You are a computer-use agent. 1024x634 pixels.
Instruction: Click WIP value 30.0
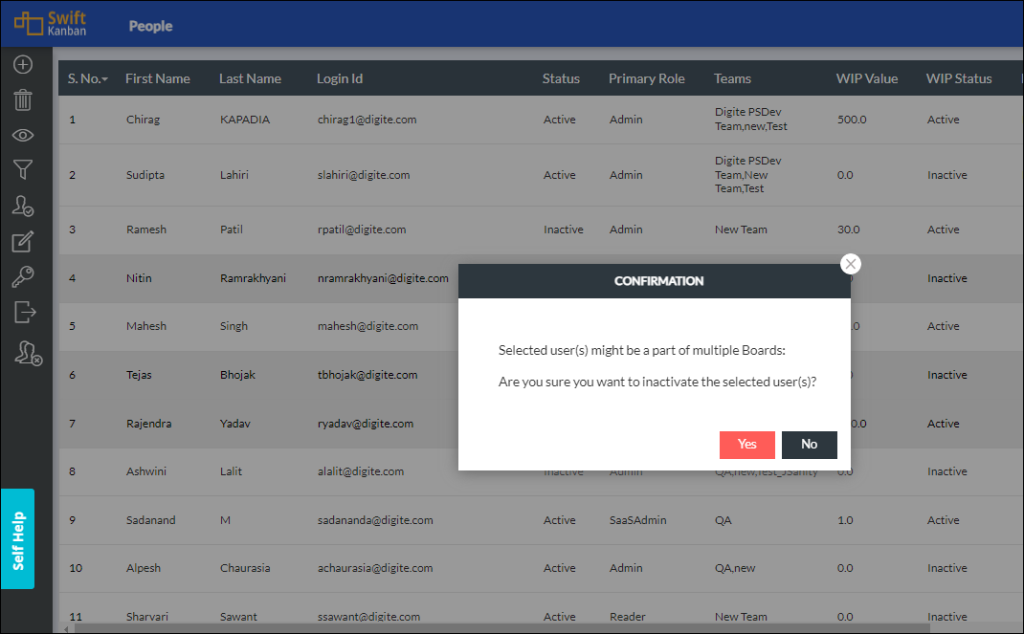point(848,230)
